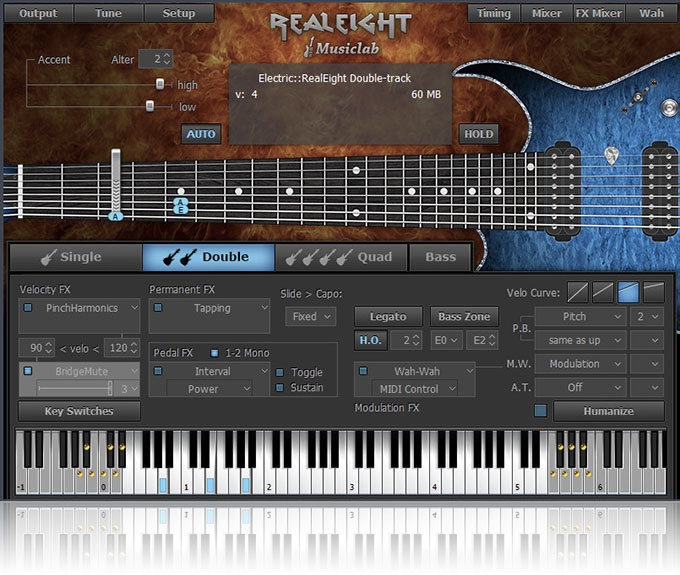Enable the Toggle pedal checkbox
Screen dimensions: 680x575
280,372
